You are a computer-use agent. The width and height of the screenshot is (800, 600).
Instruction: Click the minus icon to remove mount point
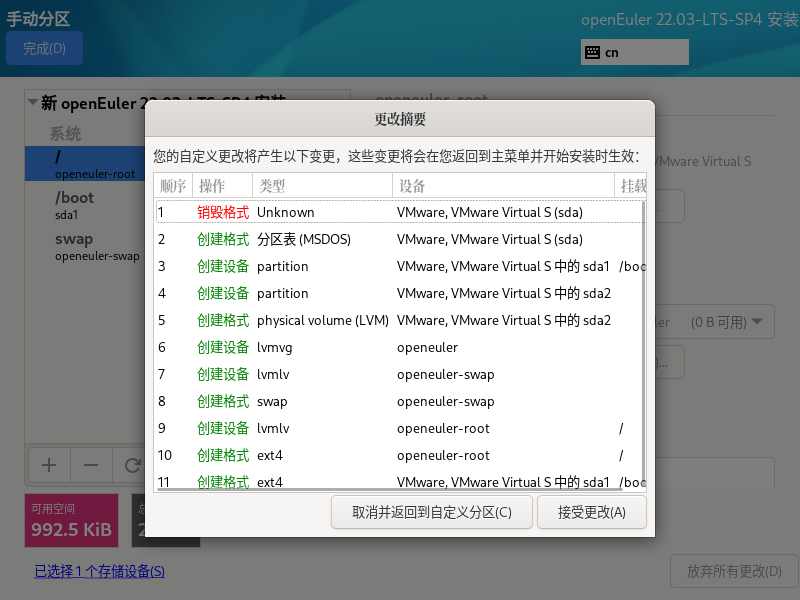click(91, 465)
